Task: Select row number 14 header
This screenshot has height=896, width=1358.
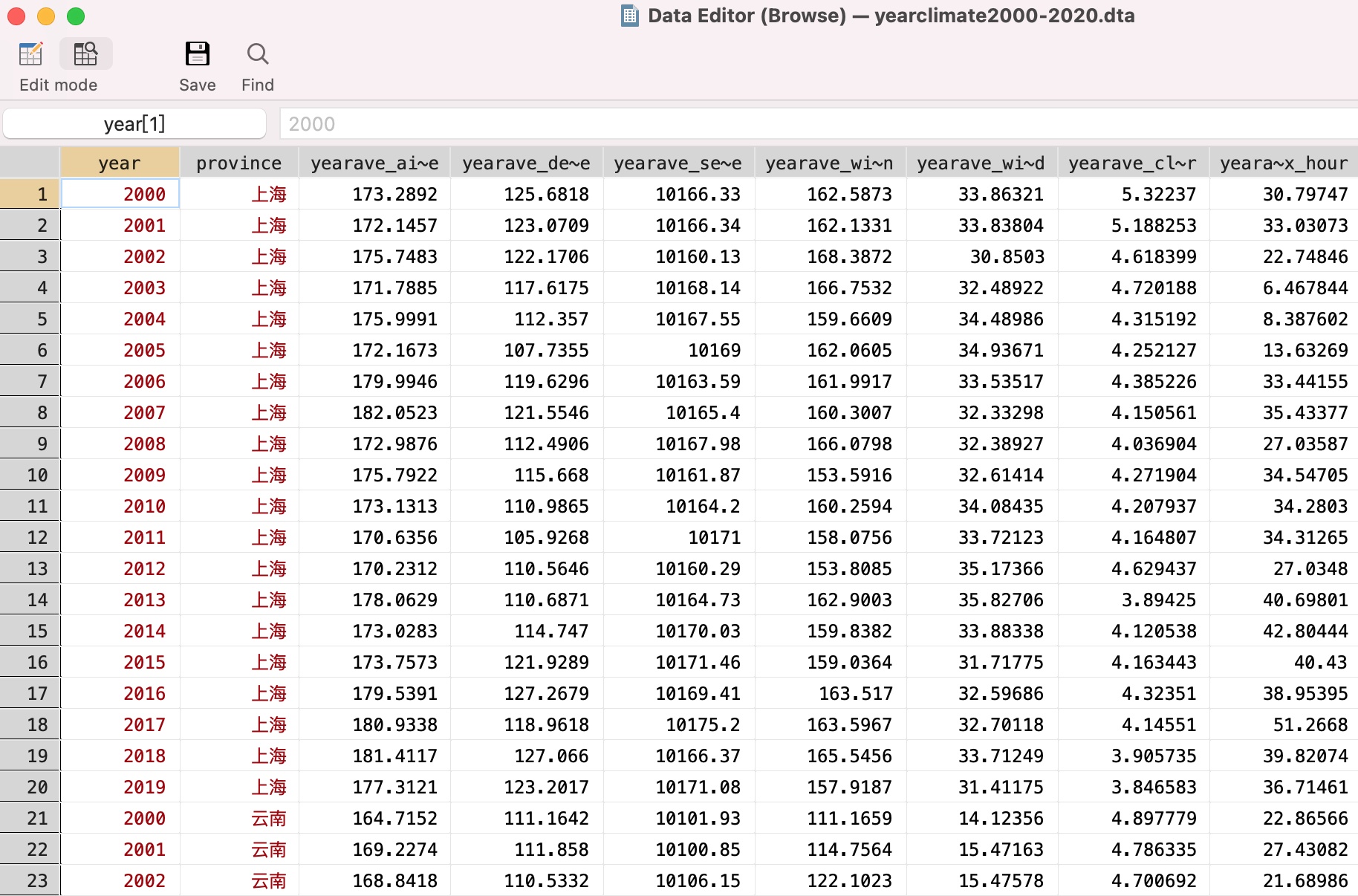Action: pyautogui.click(x=30, y=600)
